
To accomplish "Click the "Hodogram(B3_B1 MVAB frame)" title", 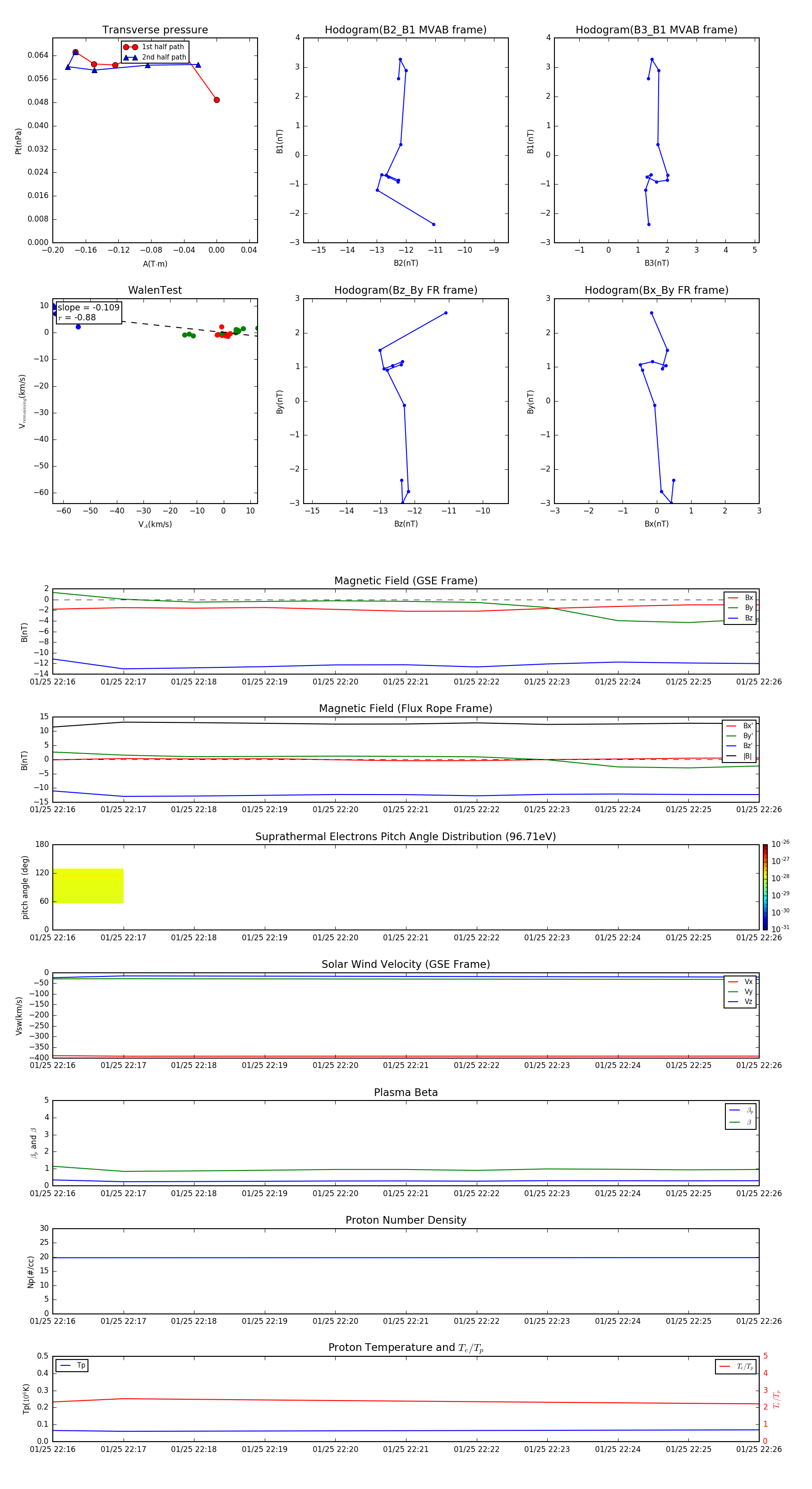I will coord(656,30).
